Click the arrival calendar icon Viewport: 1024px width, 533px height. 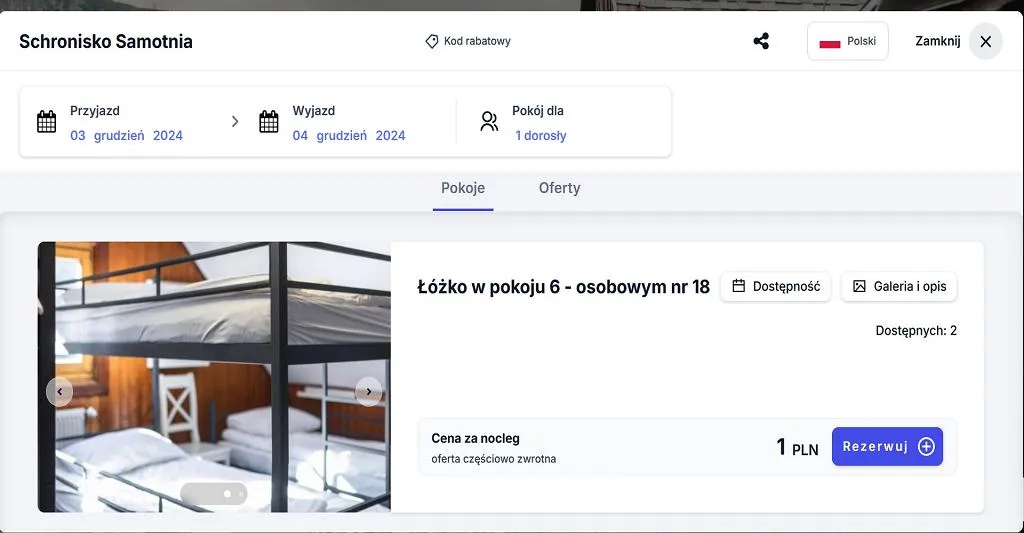tap(47, 122)
